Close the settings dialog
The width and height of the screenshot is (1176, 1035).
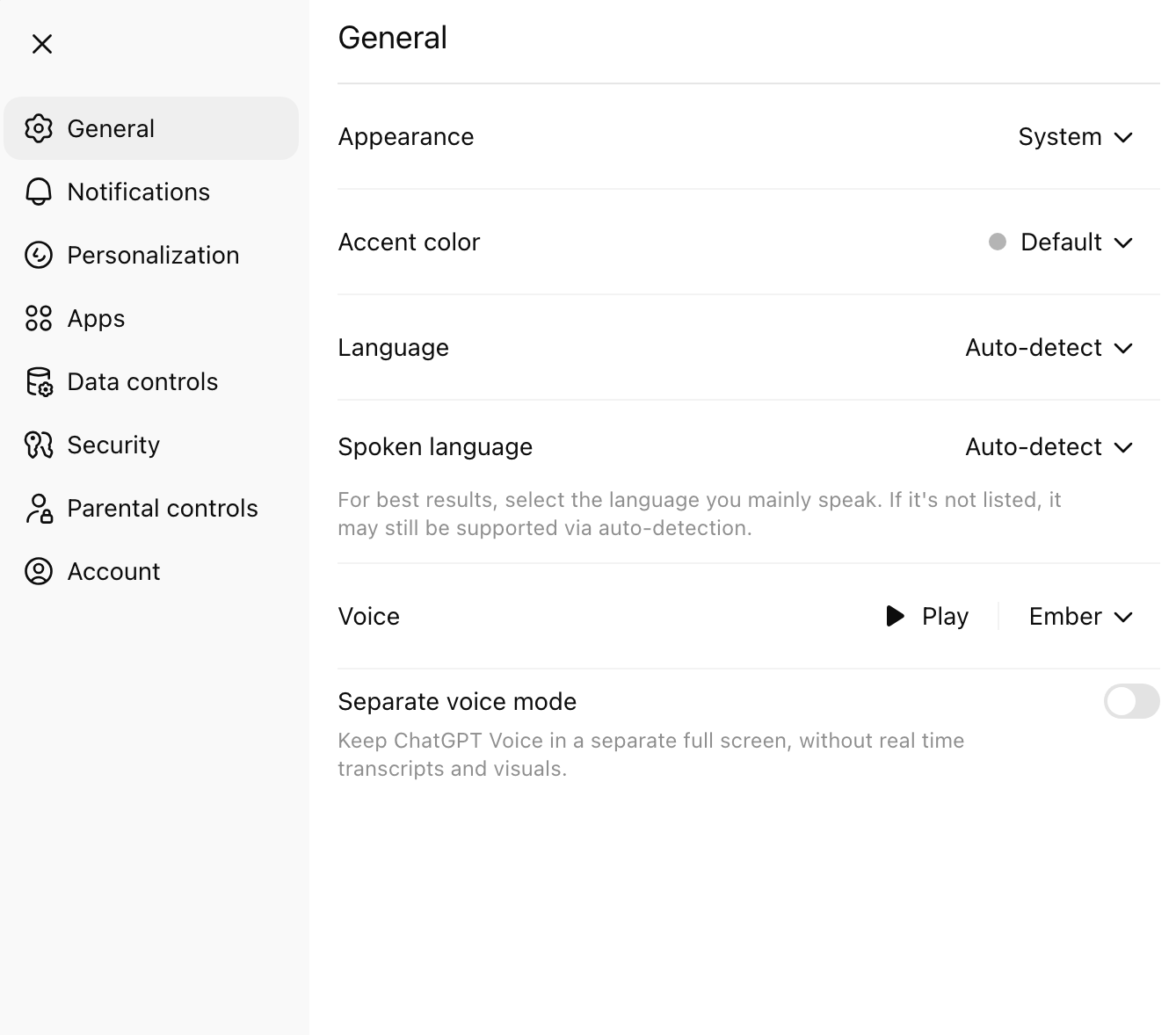pos(42,44)
